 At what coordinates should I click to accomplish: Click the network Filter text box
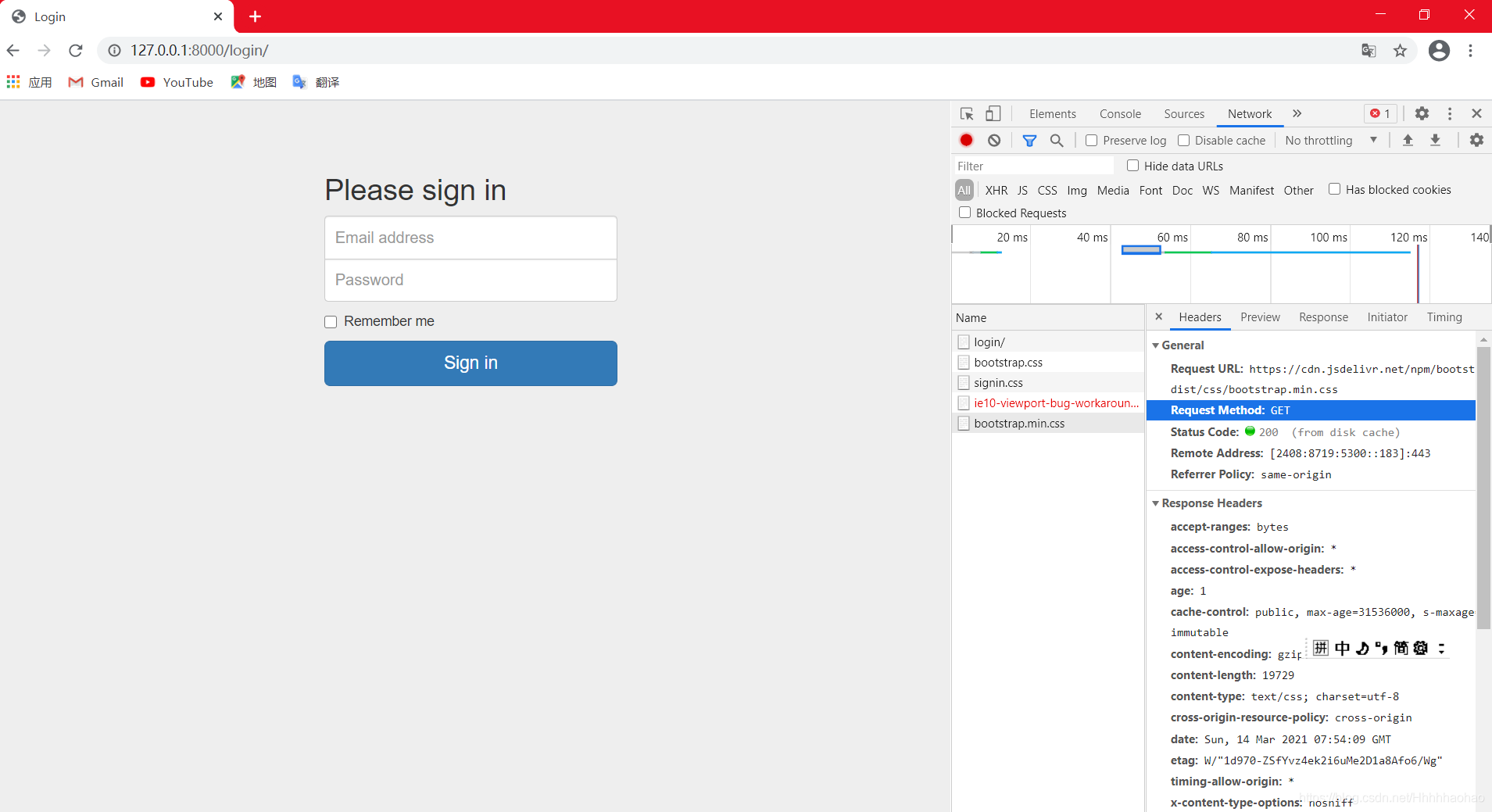pyautogui.click(x=1033, y=166)
